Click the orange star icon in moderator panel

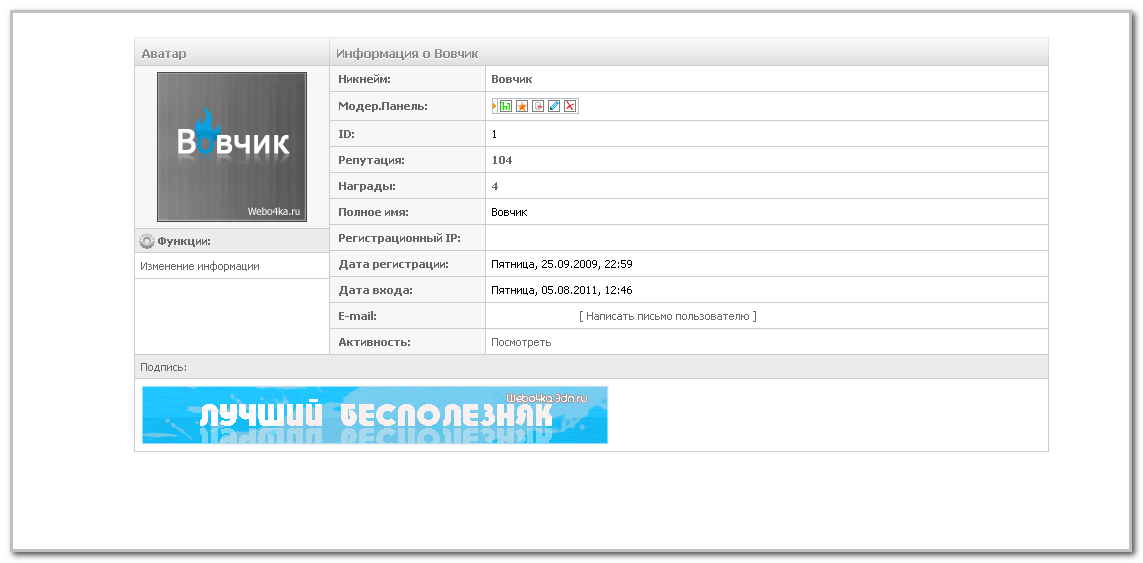click(522, 106)
